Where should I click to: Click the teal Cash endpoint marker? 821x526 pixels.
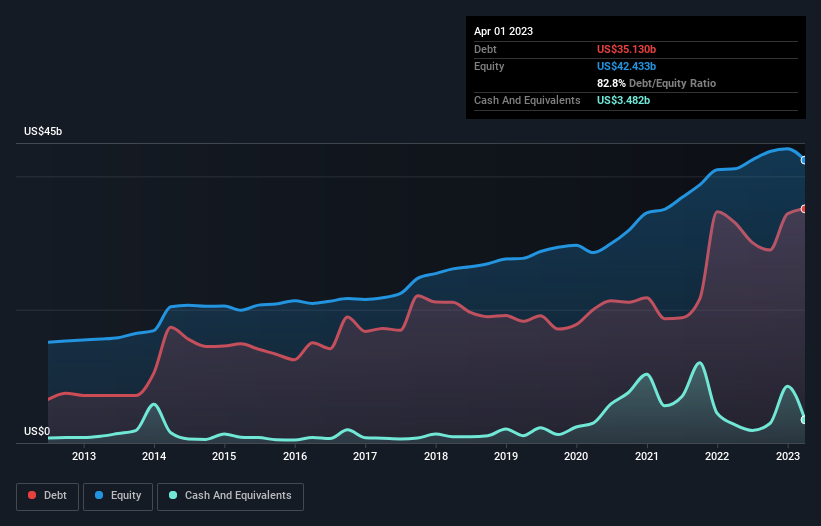804,420
